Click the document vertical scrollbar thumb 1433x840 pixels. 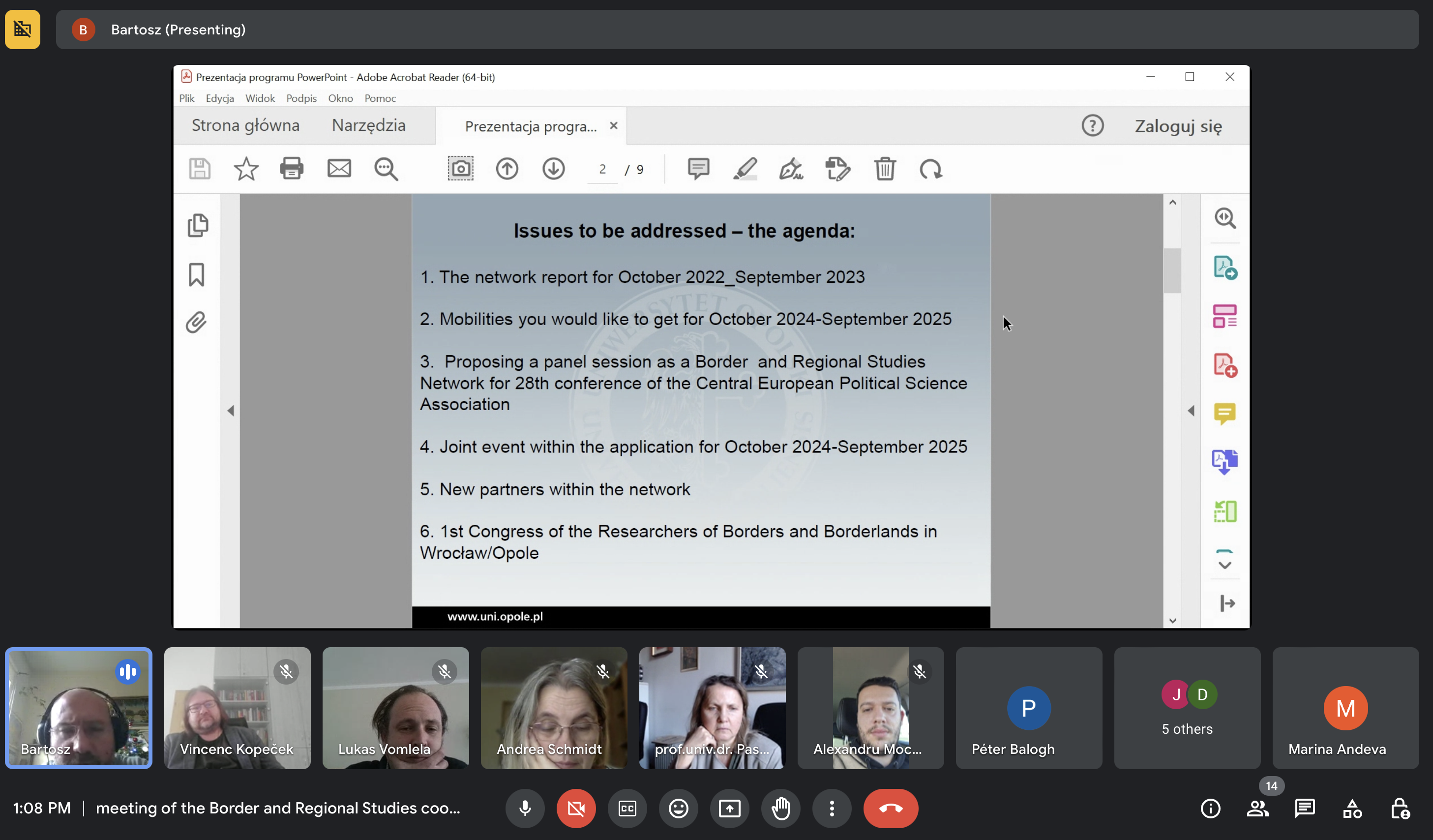click(1172, 270)
